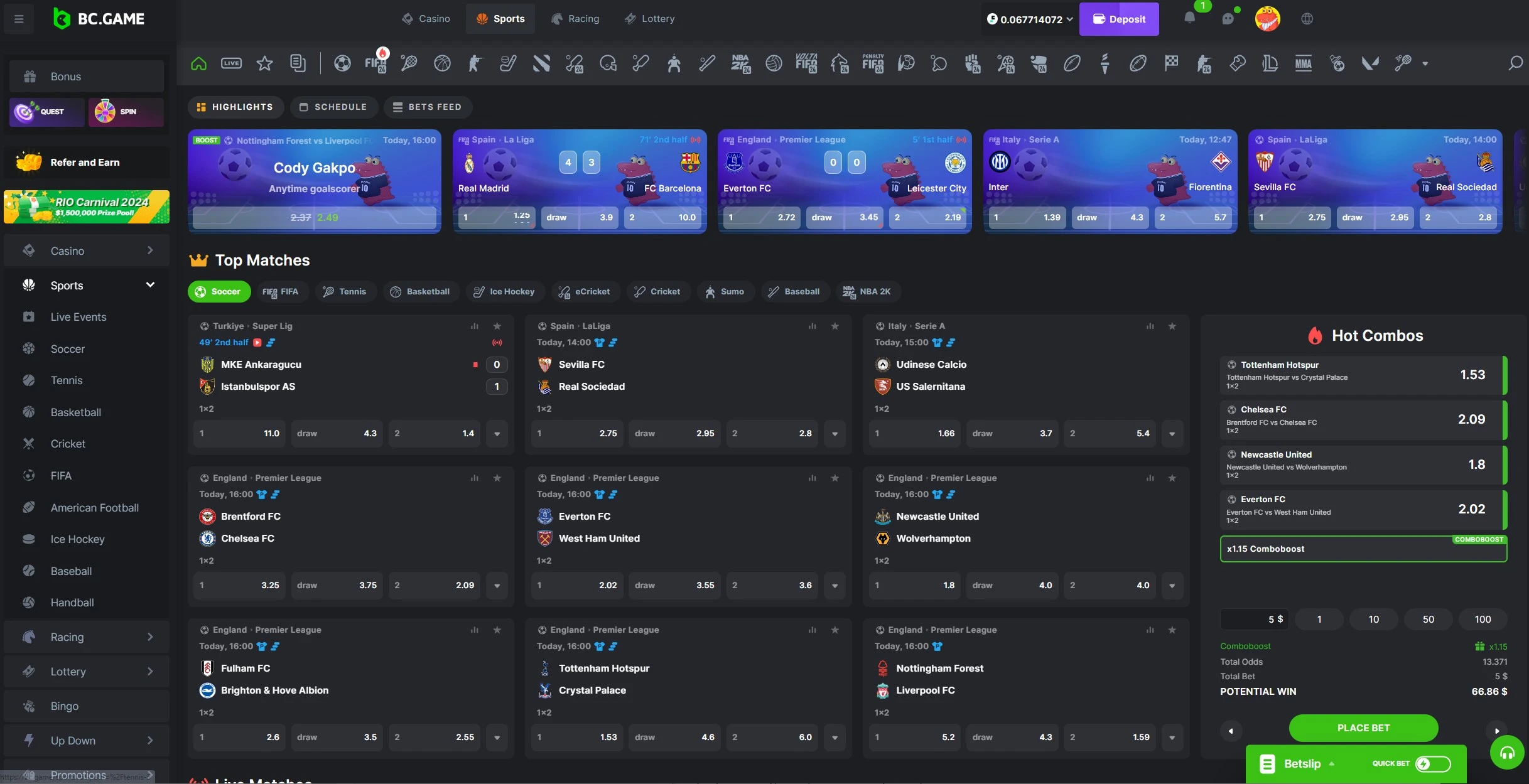This screenshot has width=1529, height=784.
Task: Open the SCHEDULE tab
Action: 333,107
